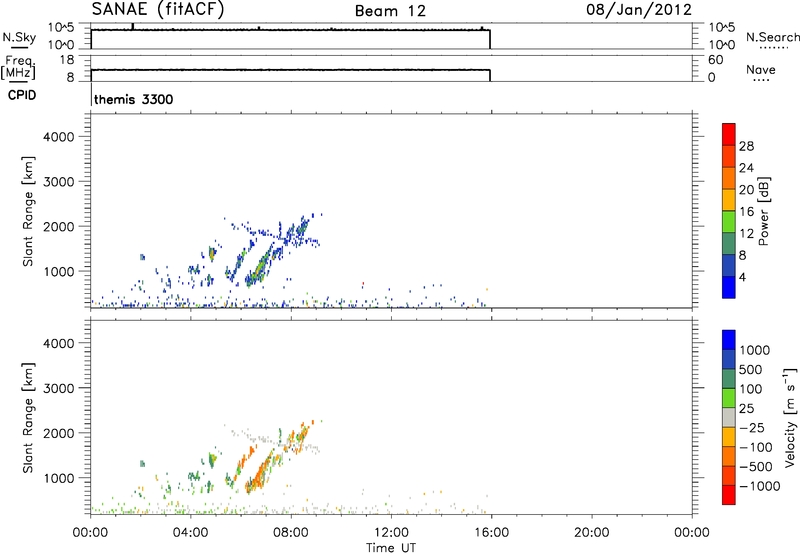
Task: Select the 'themis 3300' CPID text
Action: point(134,99)
